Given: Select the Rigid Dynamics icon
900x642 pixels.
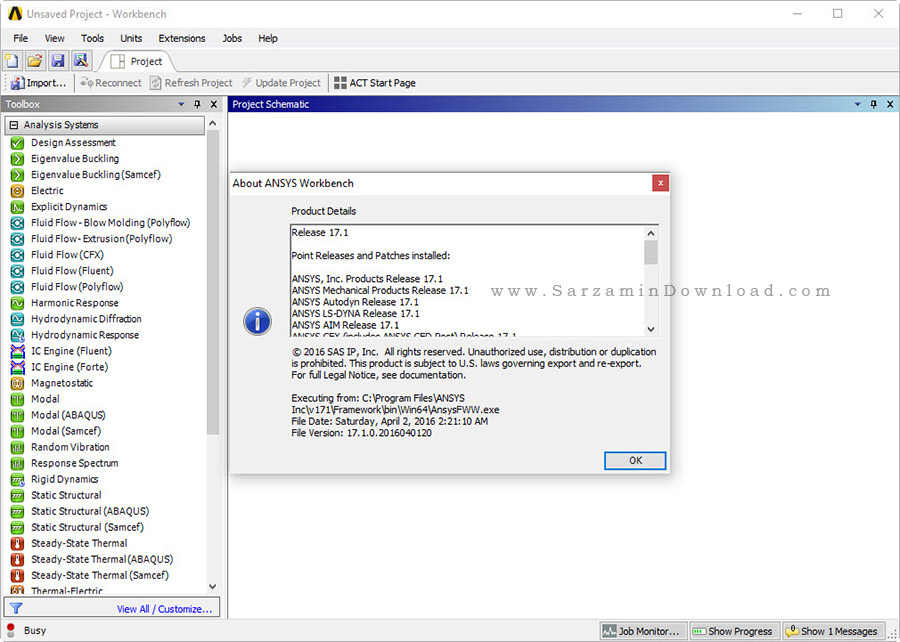Looking at the screenshot, I should tap(17, 480).
